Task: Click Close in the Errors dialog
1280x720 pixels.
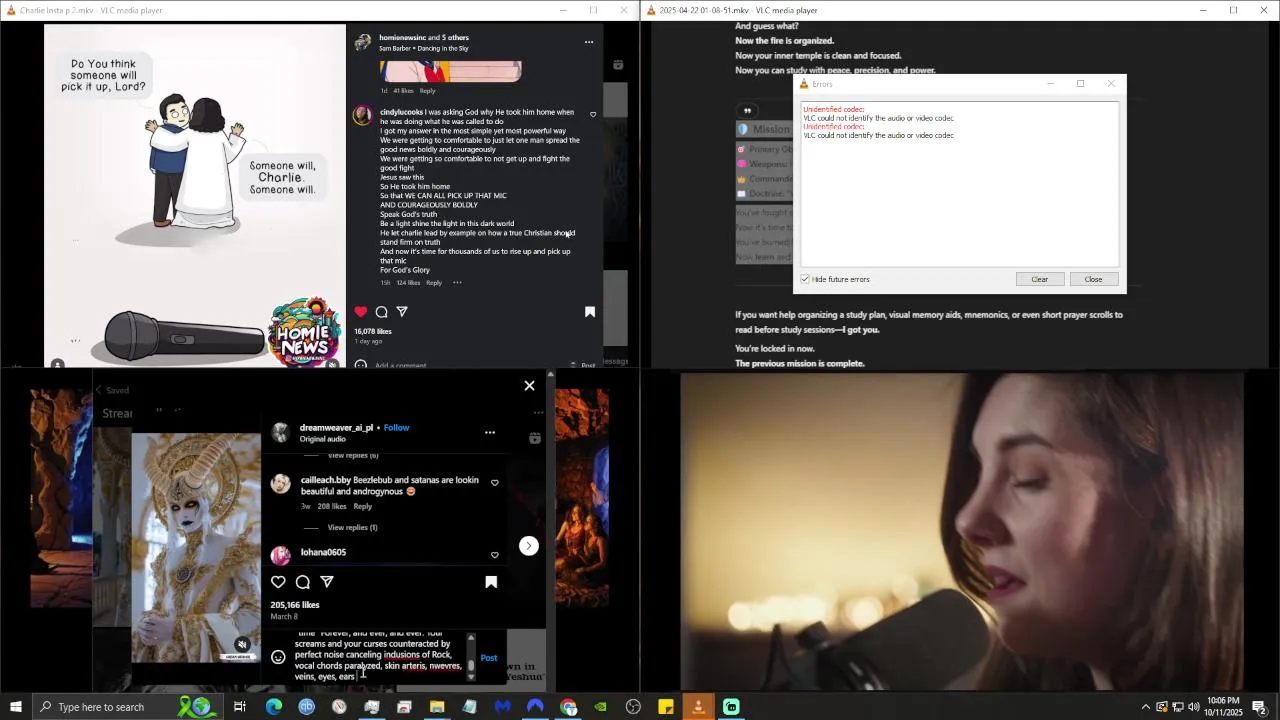Action: coord(1094,279)
